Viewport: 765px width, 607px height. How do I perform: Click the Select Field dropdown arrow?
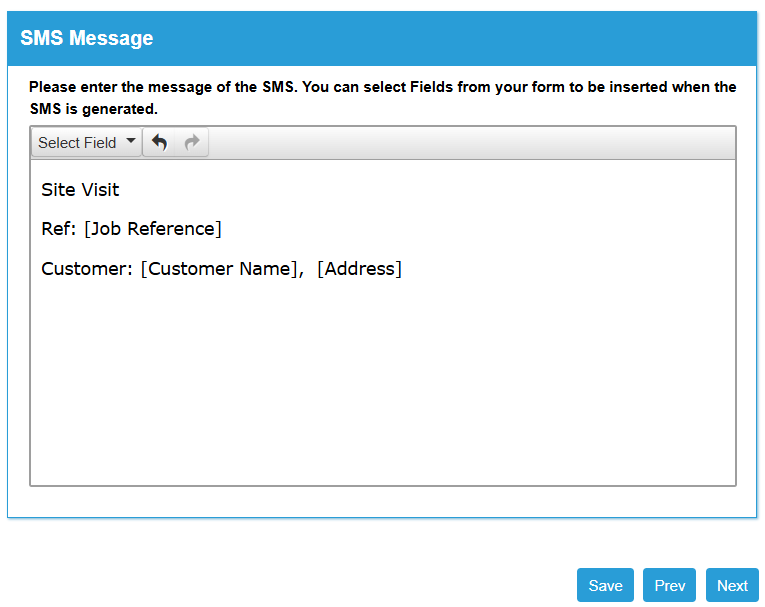point(130,141)
